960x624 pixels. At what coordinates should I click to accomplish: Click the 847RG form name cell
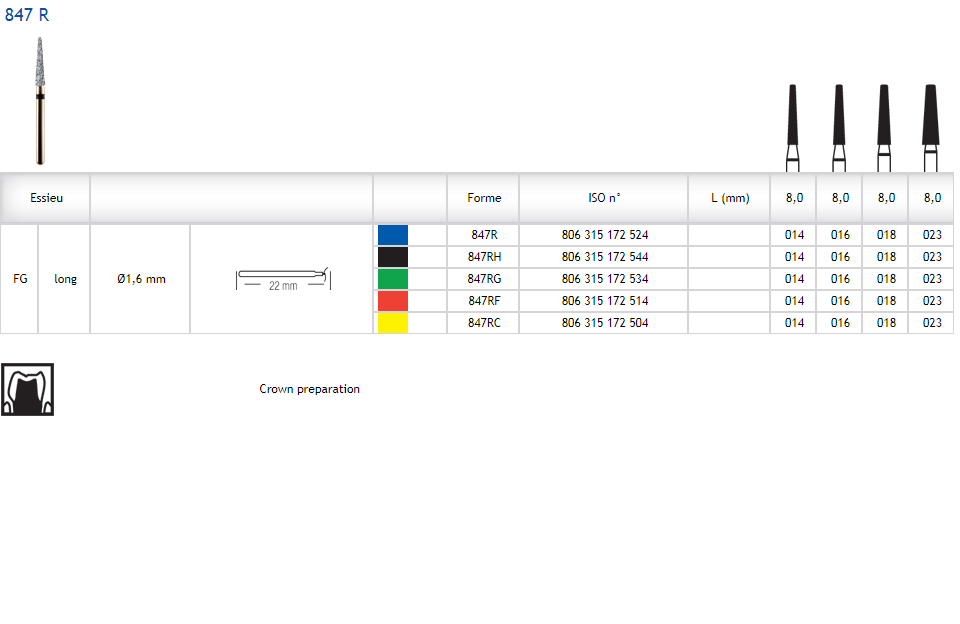point(484,279)
